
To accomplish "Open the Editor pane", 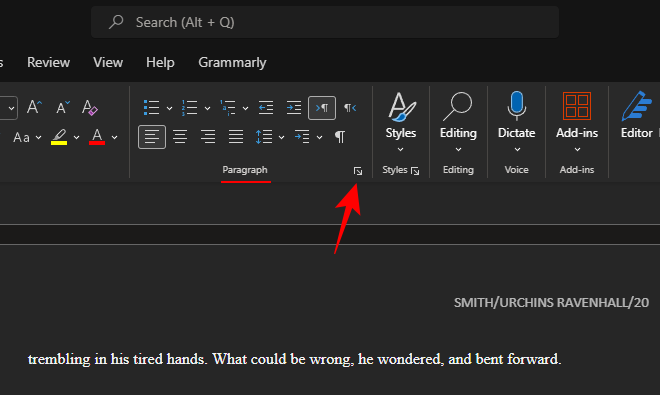I will (636, 115).
